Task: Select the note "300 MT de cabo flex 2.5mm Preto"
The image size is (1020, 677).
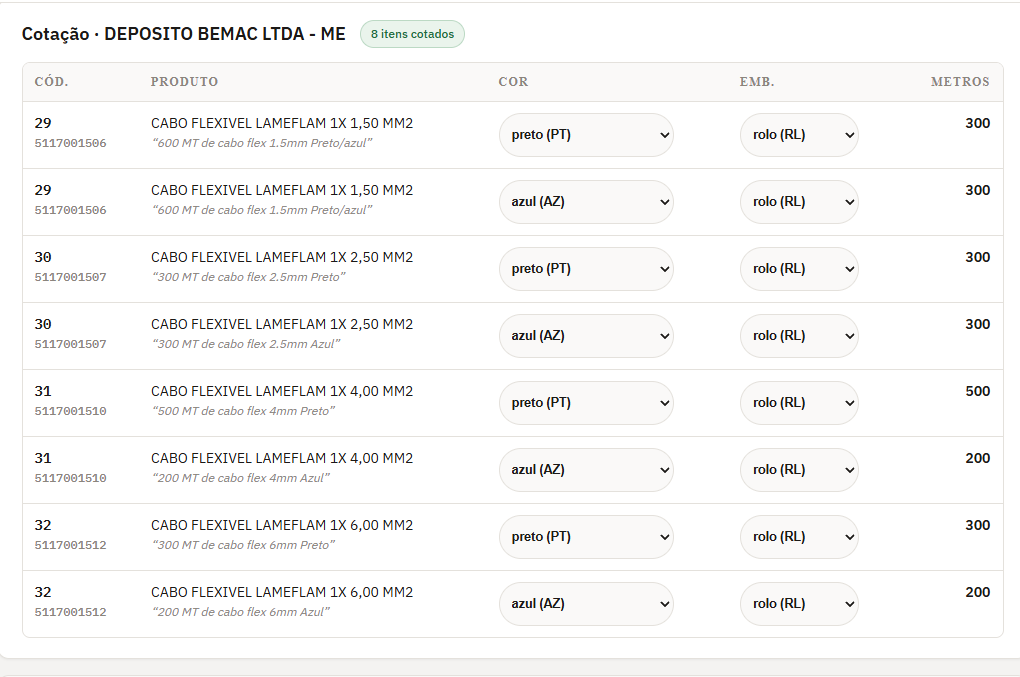Action: (x=248, y=277)
